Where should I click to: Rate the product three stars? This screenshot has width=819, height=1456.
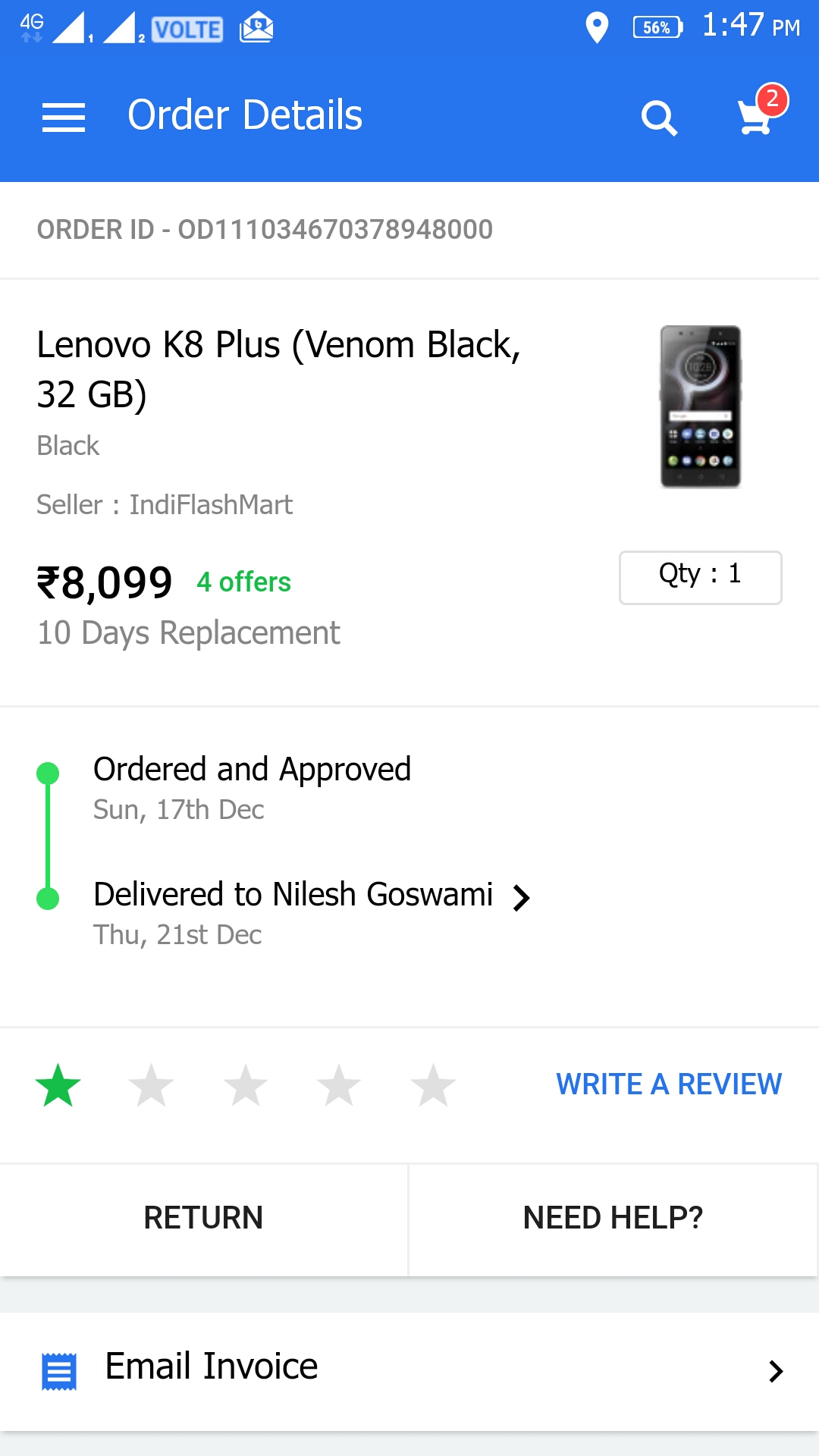[246, 1085]
